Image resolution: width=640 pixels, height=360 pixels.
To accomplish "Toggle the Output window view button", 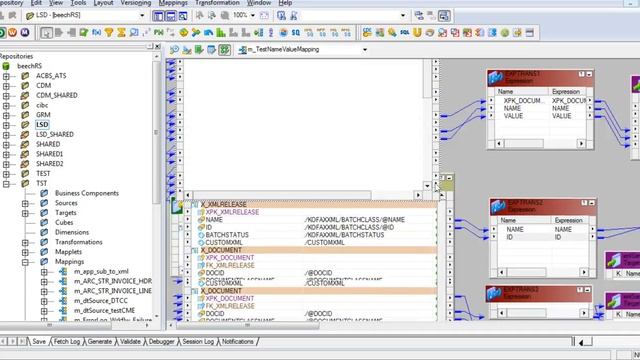I will (171, 16).
